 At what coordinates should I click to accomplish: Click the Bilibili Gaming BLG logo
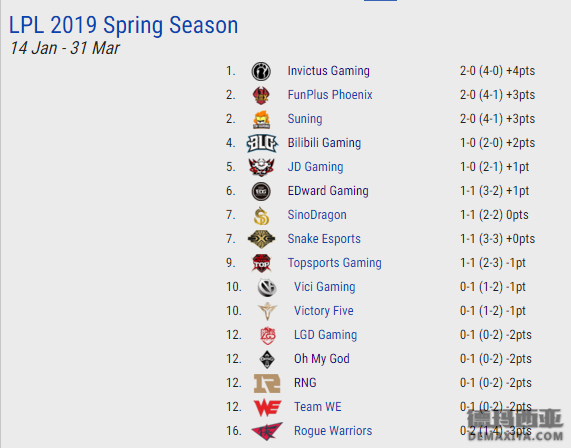pyautogui.click(x=262, y=143)
